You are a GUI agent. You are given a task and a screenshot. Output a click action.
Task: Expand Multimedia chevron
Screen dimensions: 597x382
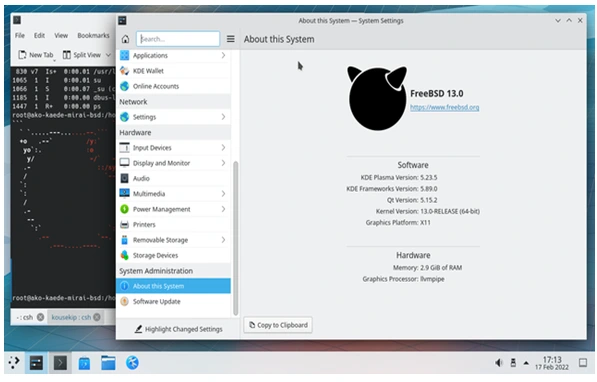click(x=223, y=193)
